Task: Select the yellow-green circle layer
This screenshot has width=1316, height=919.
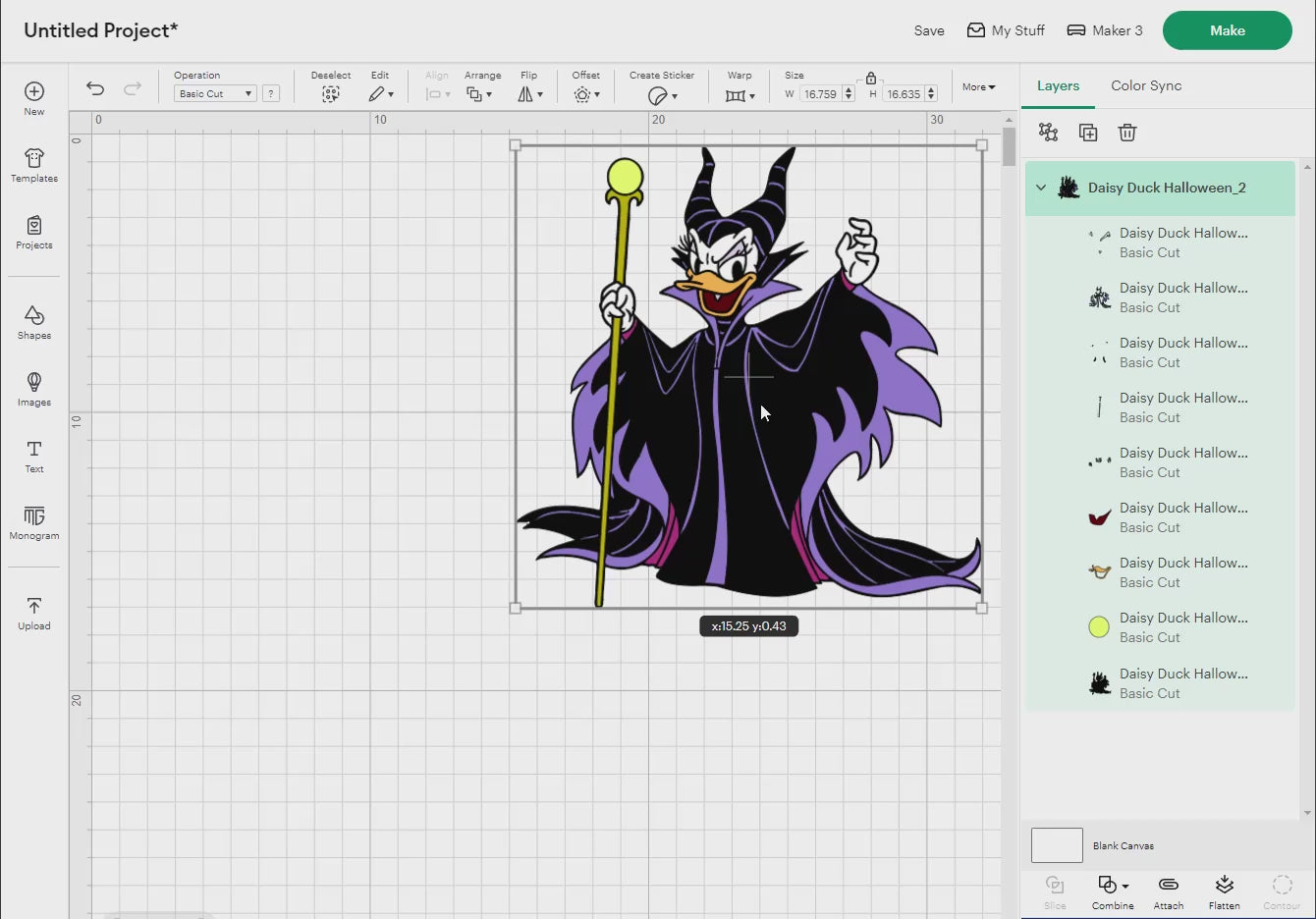Action: tap(1161, 627)
